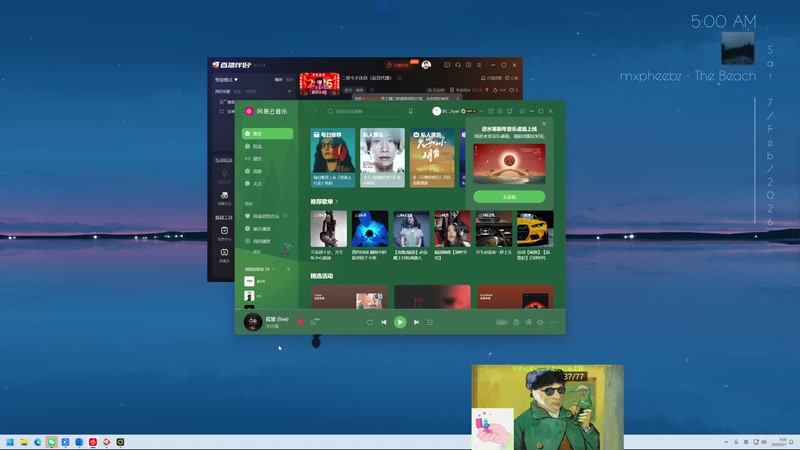Image resolution: width=800 pixels, height=450 pixels.
Task: Open the recommended playlist with steering wheel cover
Action: click(493, 229)
